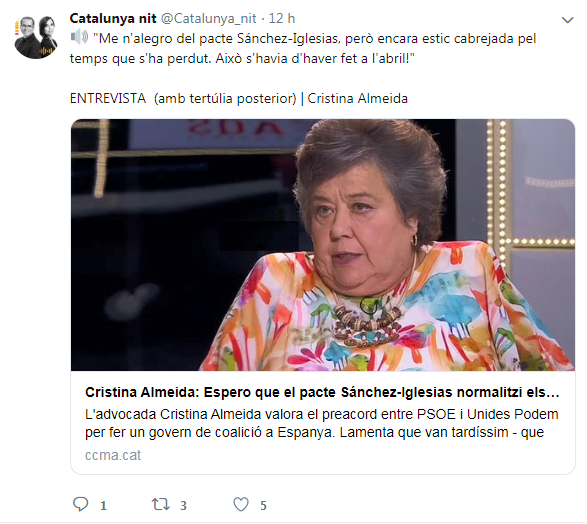Click the ccma.cat domain link
Viewport: 587px width, 524px height.
coord(113,455)
